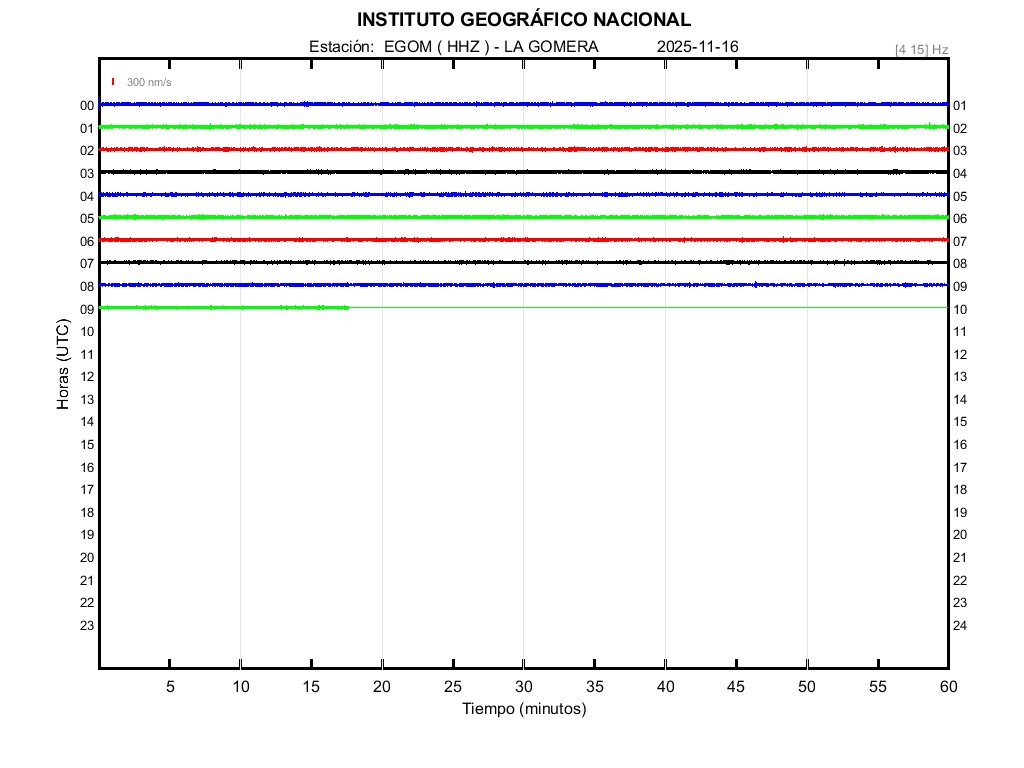Click the 60 minute tick label
The height and width of the screenshot is (768, 1024).
tap(947, 686)
